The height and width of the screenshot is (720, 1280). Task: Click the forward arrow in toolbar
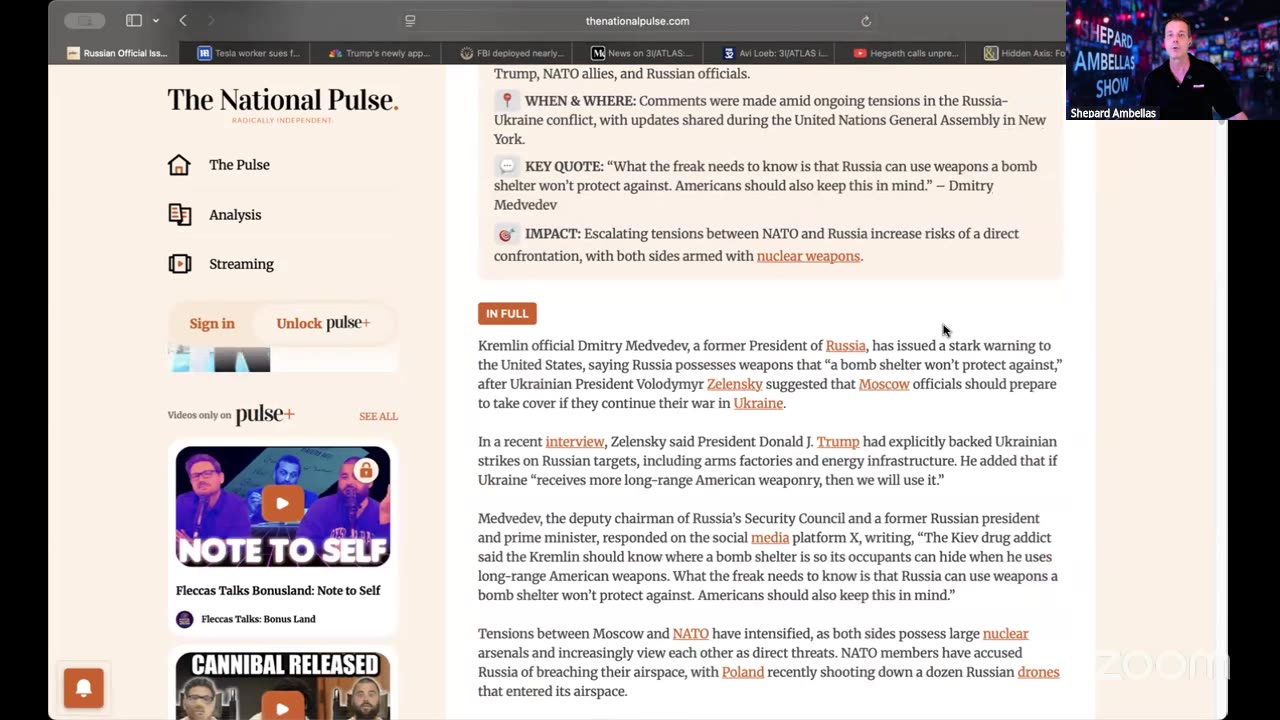tap(210, 20)
